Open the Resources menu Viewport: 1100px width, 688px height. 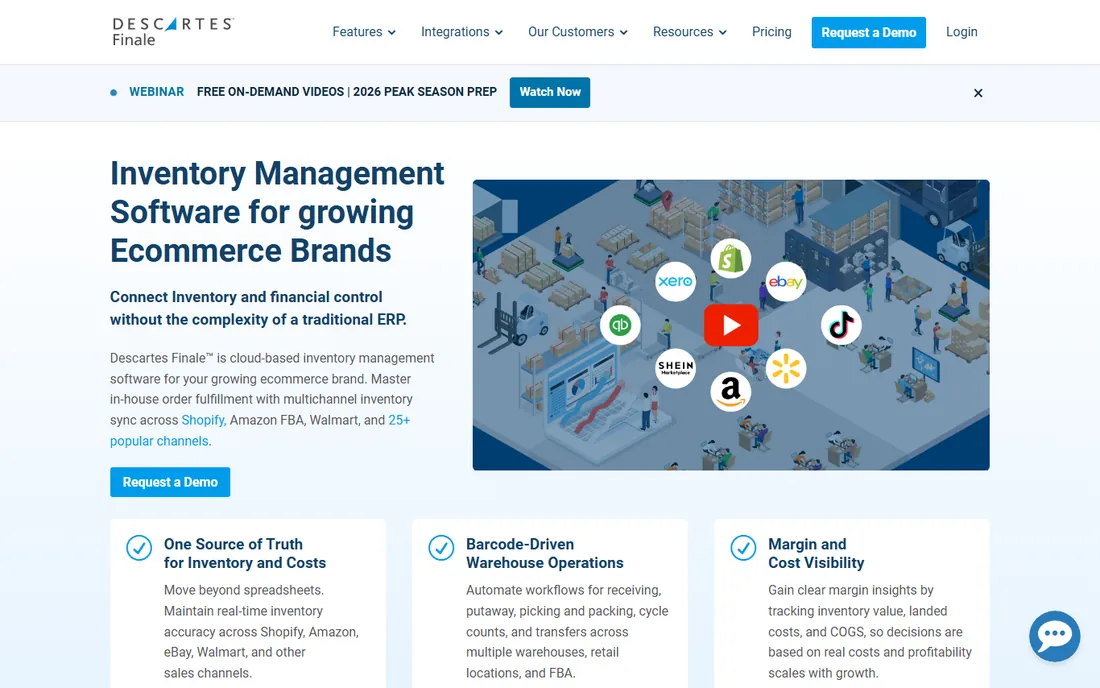click(690, 32)
